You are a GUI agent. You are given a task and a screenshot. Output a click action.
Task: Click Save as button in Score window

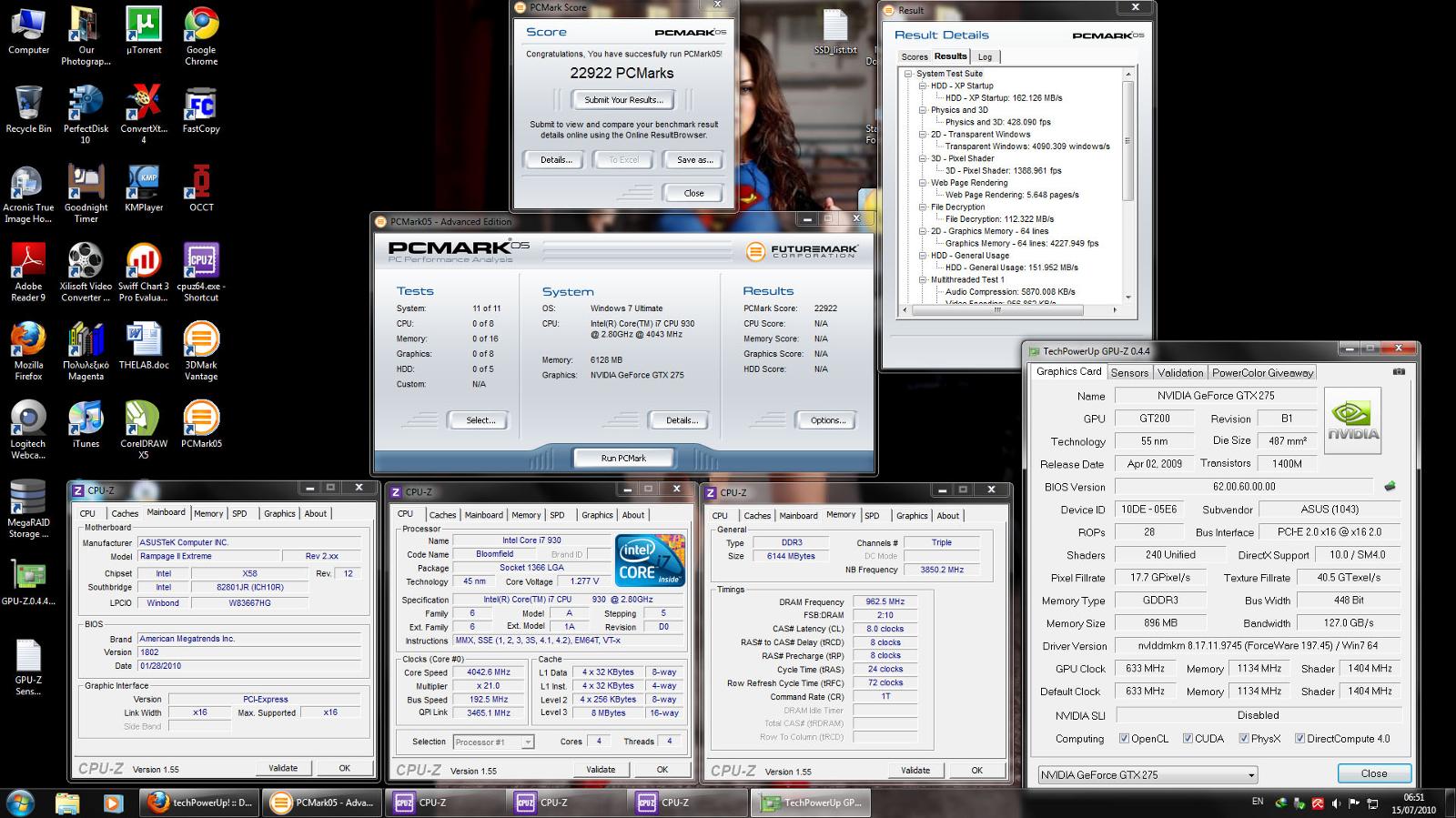click(x=695, y=160)
